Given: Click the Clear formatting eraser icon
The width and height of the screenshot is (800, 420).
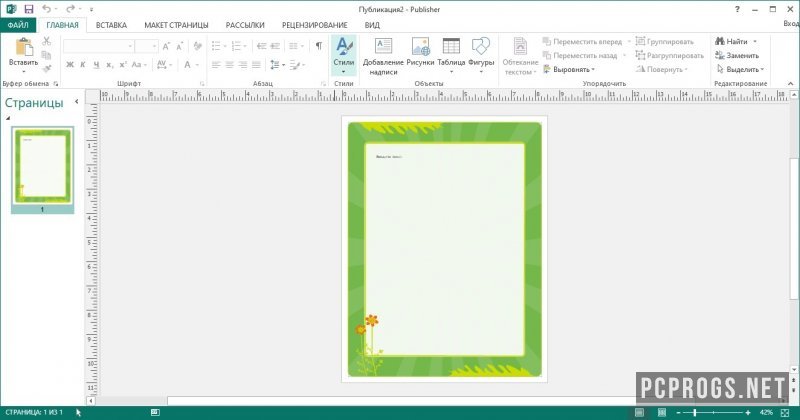Looking at the screenshot, I should (x=197, y=46).
